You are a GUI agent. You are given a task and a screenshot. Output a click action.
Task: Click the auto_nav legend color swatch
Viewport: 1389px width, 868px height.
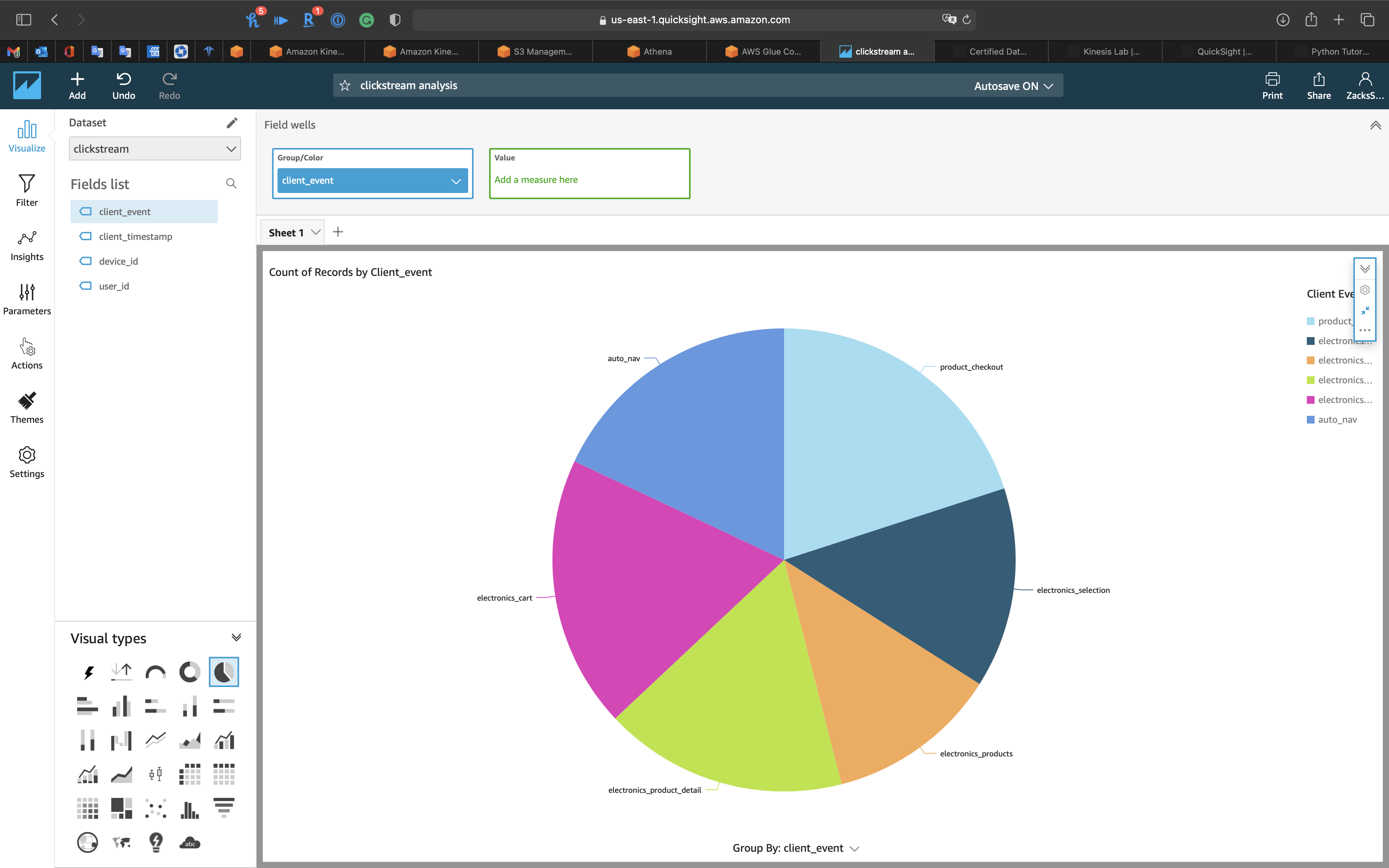[x=1310, y=420]
